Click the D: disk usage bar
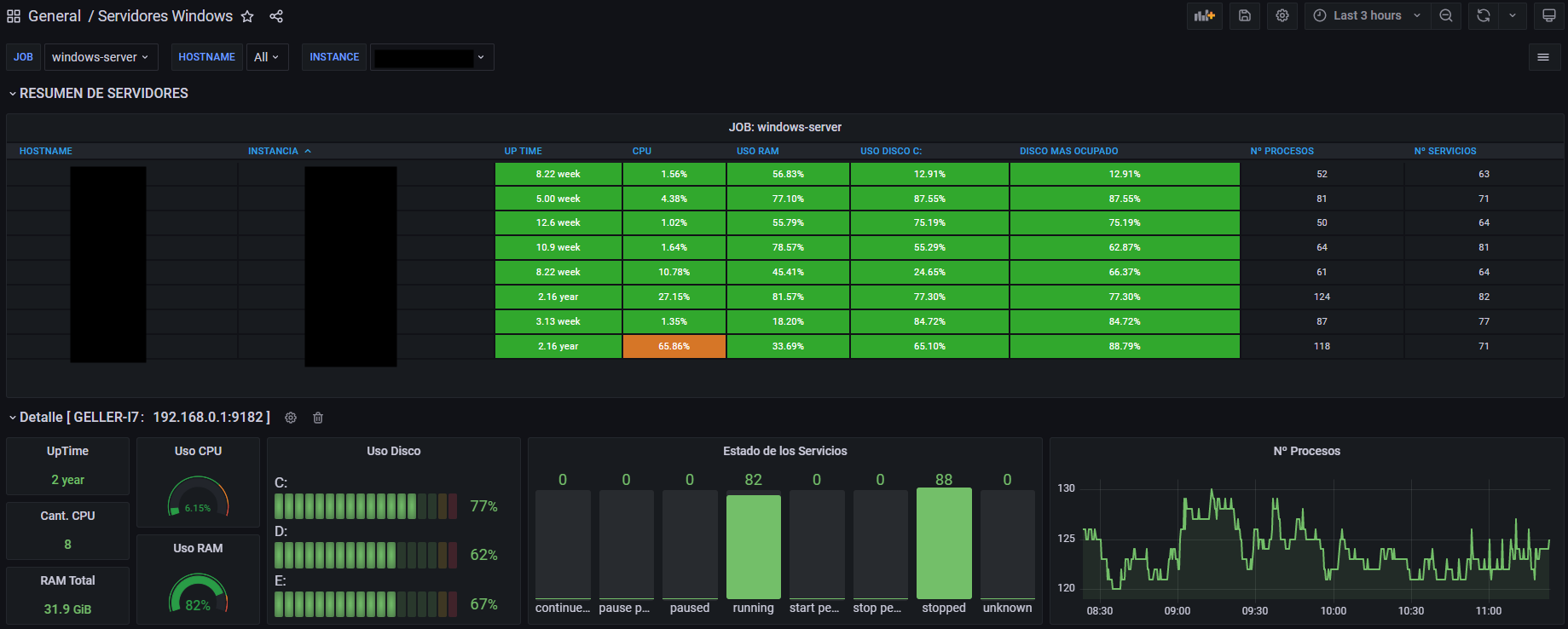The width and height of the screenshot is (1568, 629). pos(367,555)
